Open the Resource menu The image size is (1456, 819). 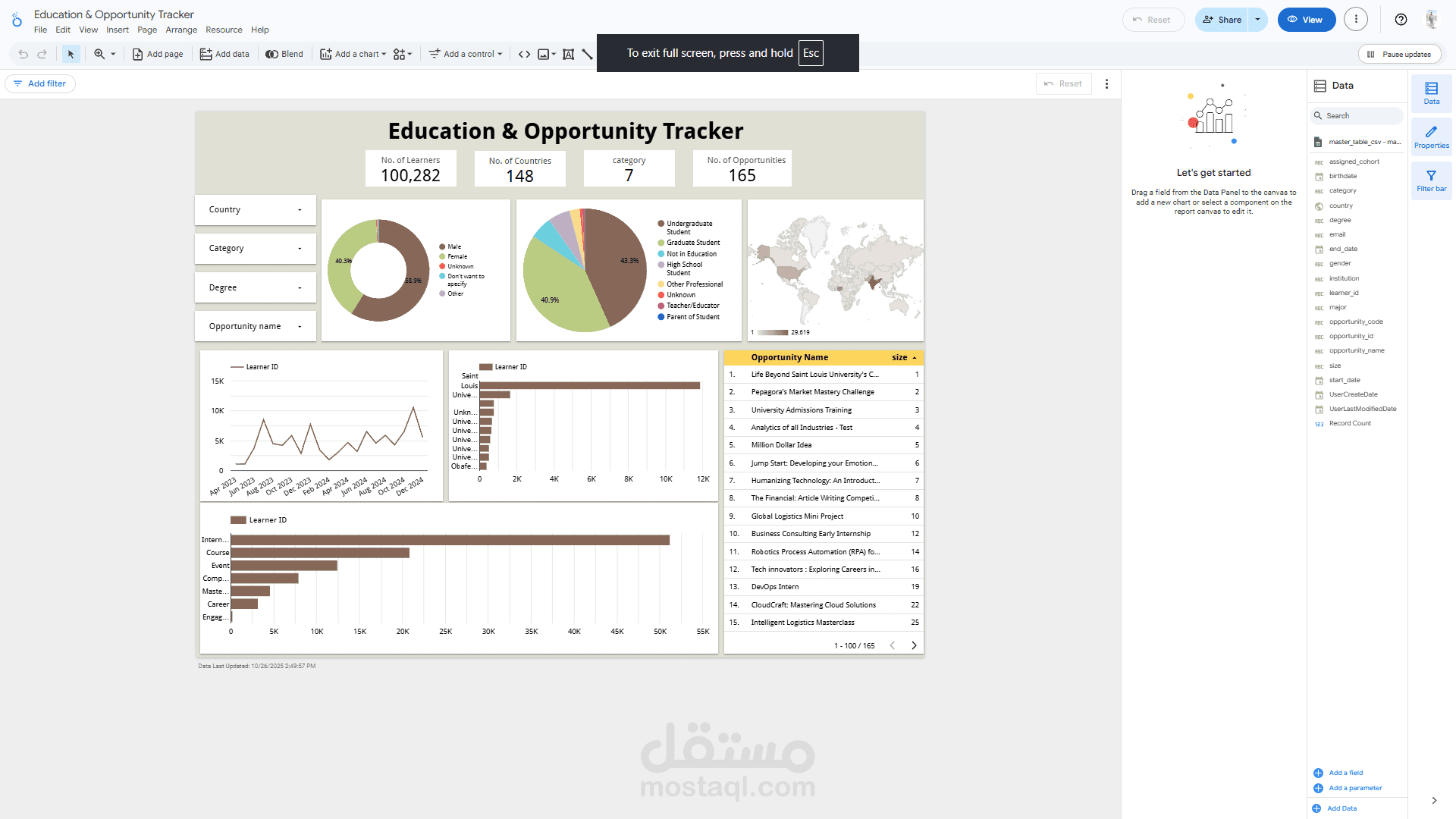pos(224,30)
